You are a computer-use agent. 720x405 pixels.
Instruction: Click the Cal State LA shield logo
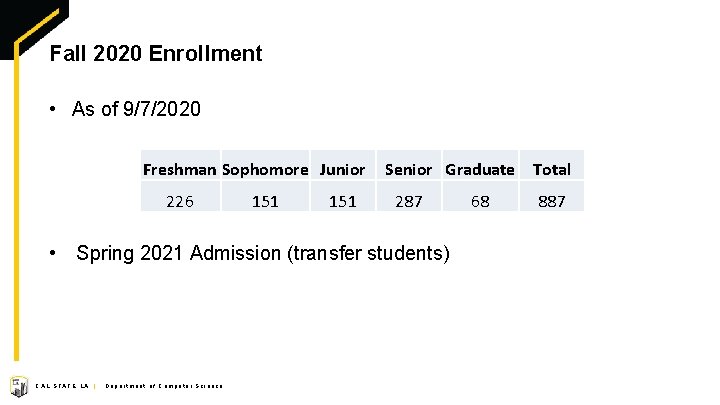(19, 386)
